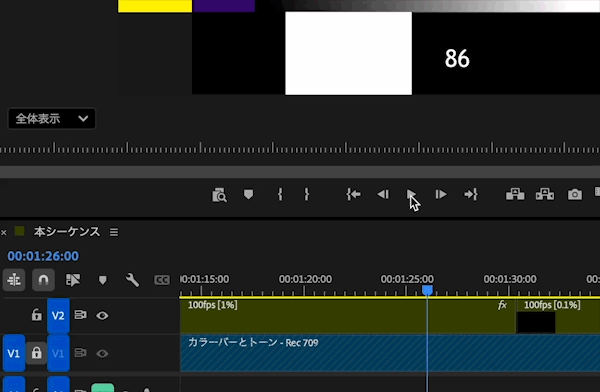The height and width of the screenshot is (392, 600).
Task: Close the 本シーケンス sequence tab
Action: click(4, 232)
